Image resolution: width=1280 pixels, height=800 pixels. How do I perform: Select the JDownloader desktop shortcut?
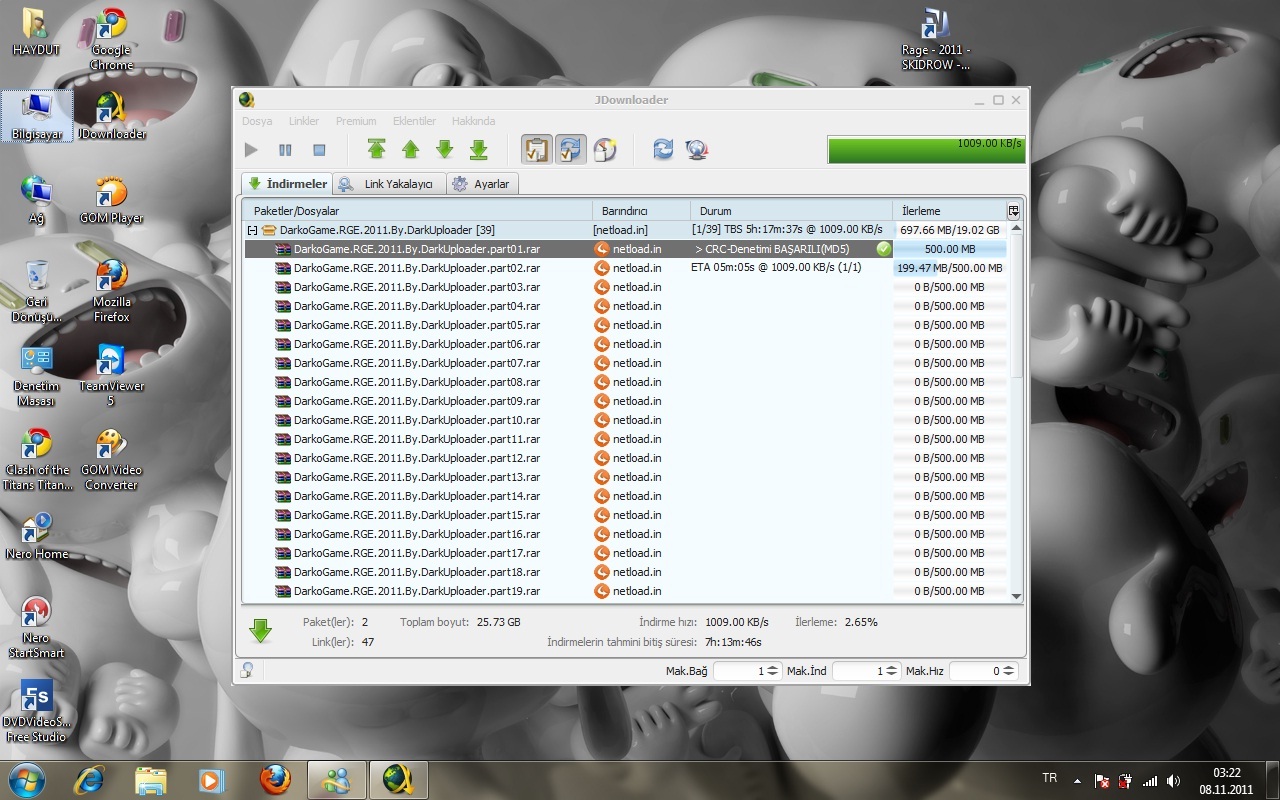(111, 116)
